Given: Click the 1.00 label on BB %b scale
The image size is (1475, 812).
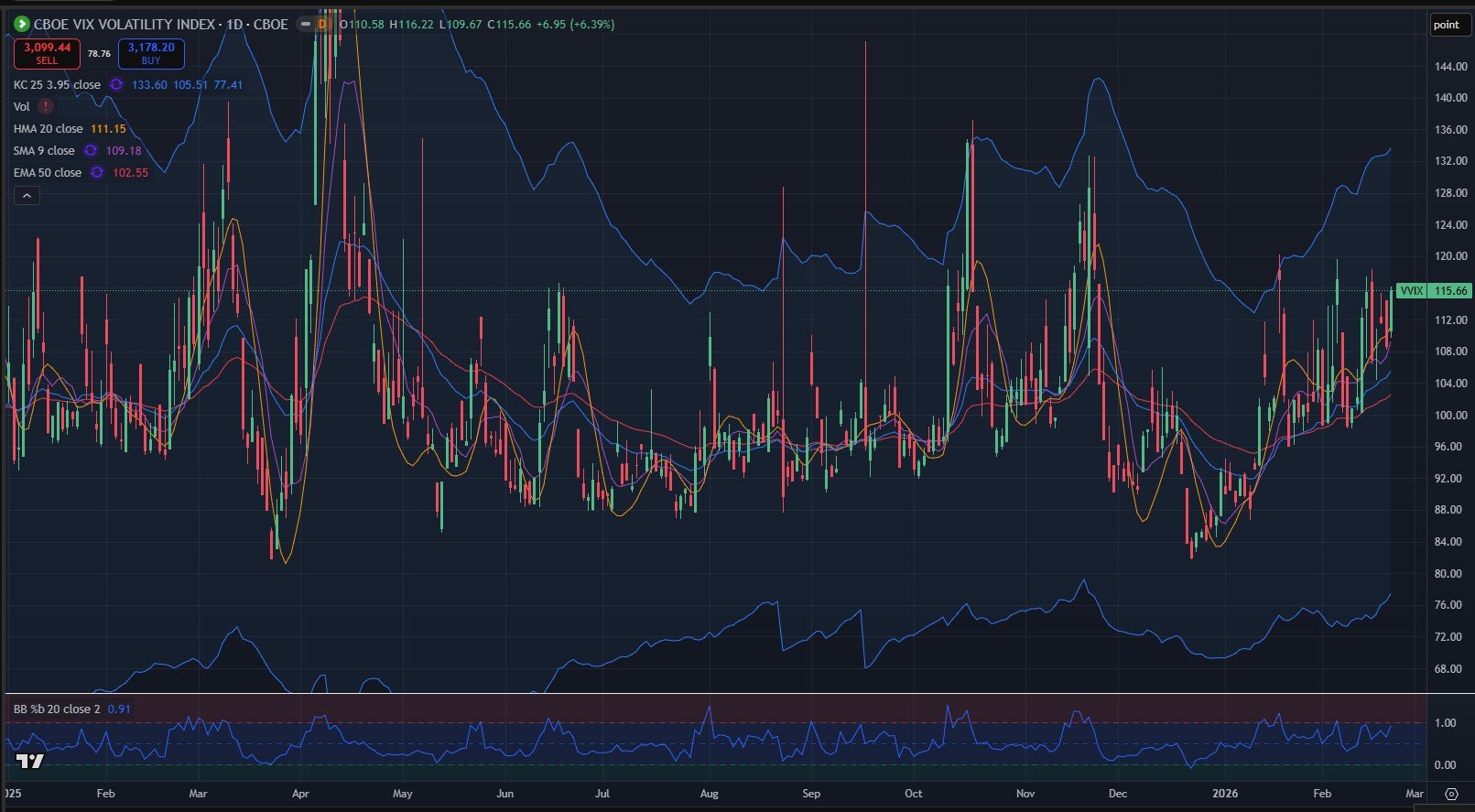Looking at the screenshot, I should pyautogui.click(x=1446, y=723).
